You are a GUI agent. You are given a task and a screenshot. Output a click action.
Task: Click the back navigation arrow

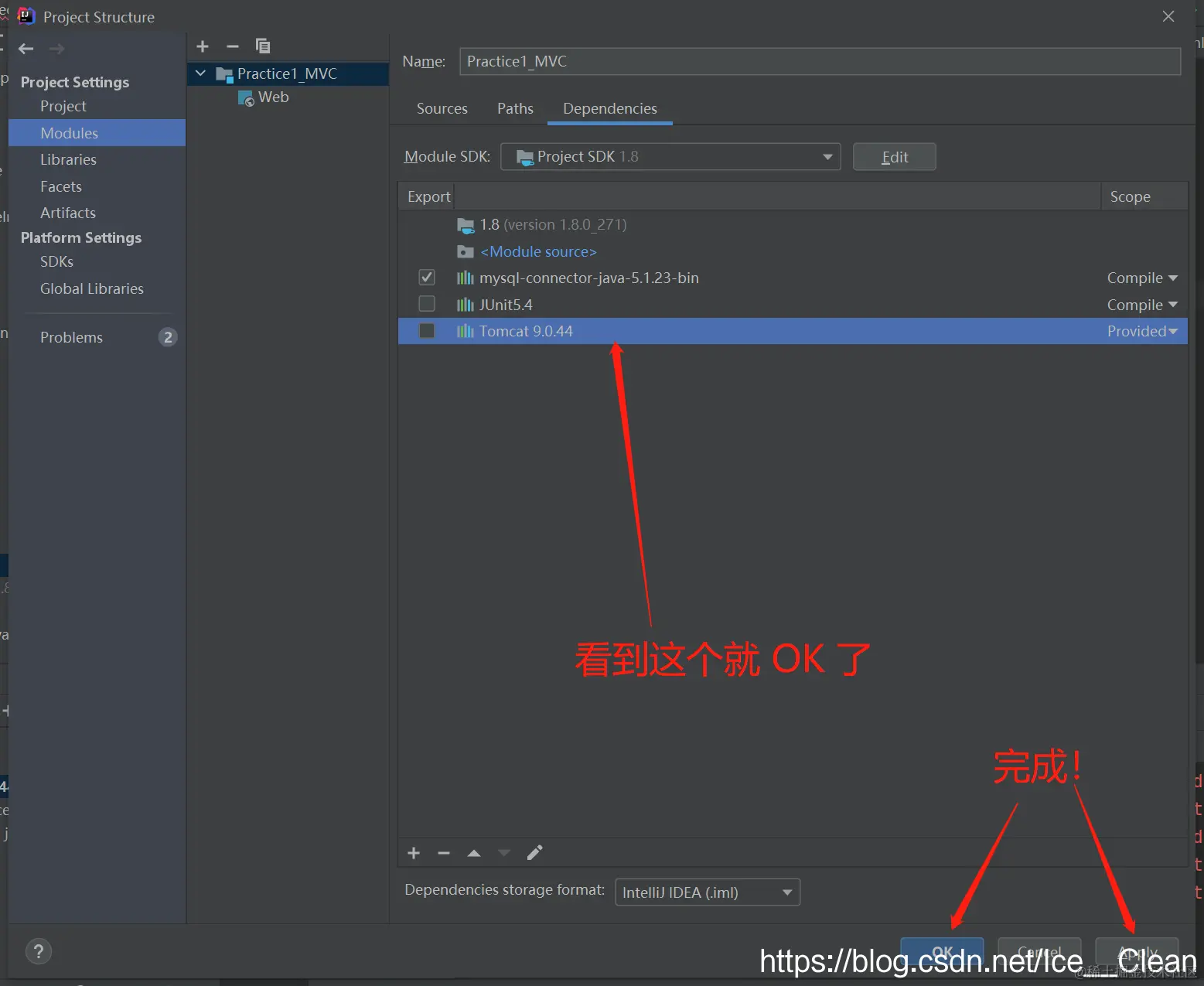click(x=26, y=49)
